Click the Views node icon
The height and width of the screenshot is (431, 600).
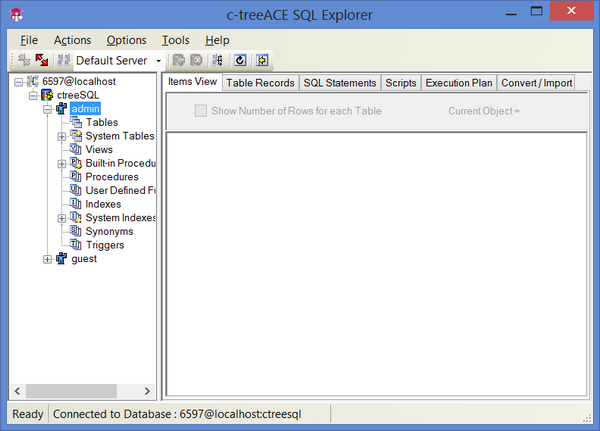(x=76, y=150)
